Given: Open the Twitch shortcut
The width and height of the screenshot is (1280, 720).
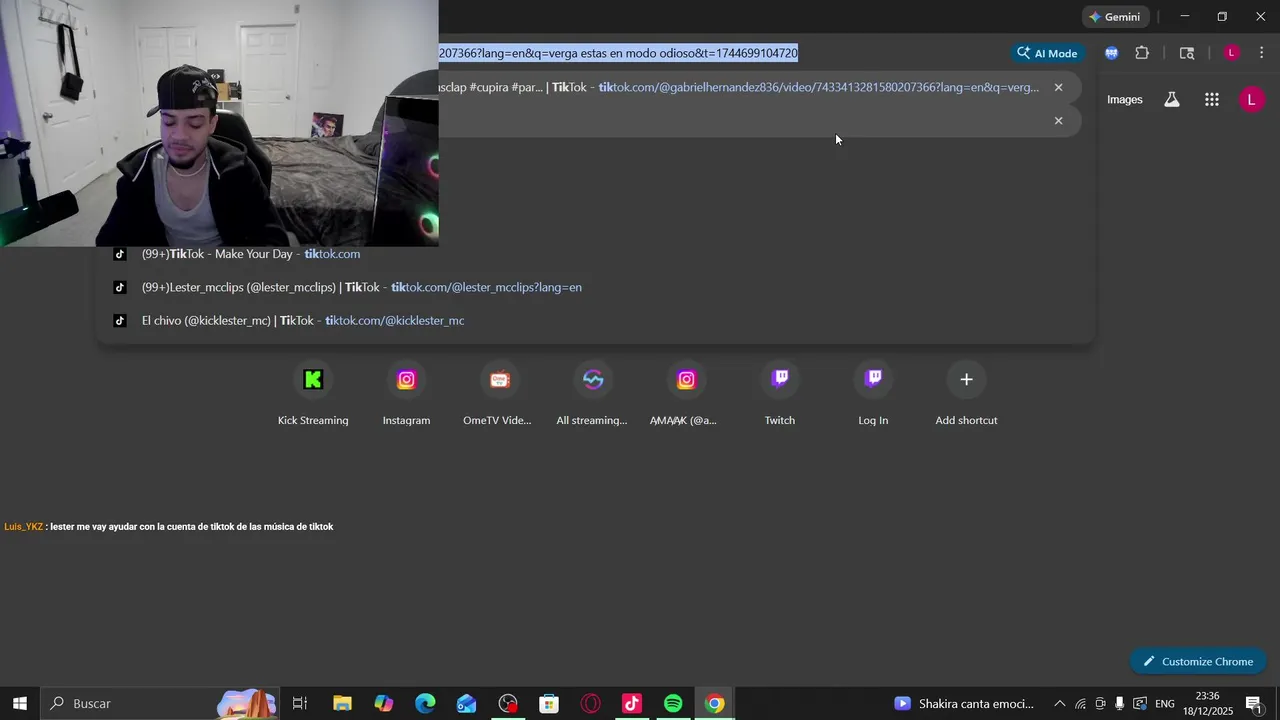Looking at the screenshot, I should (x=780, y=393).
